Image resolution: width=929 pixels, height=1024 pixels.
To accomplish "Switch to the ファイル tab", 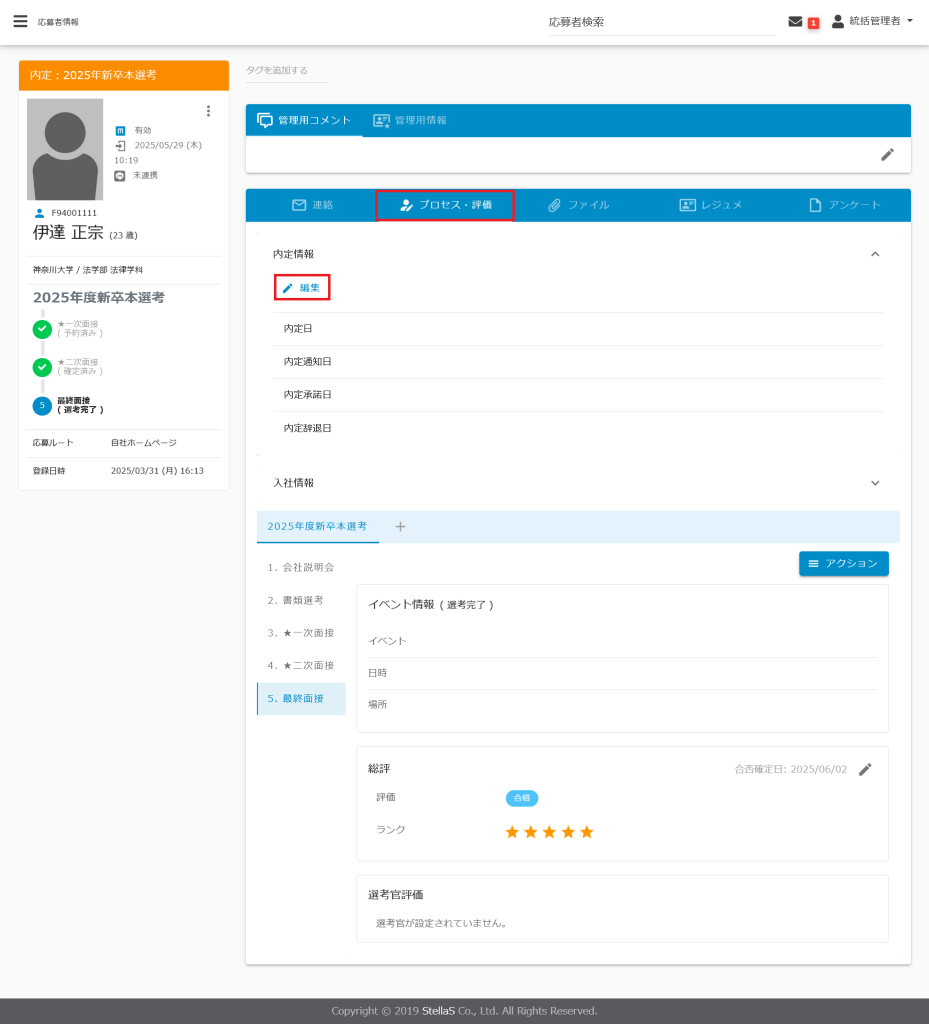I will (x=578, y=205).
